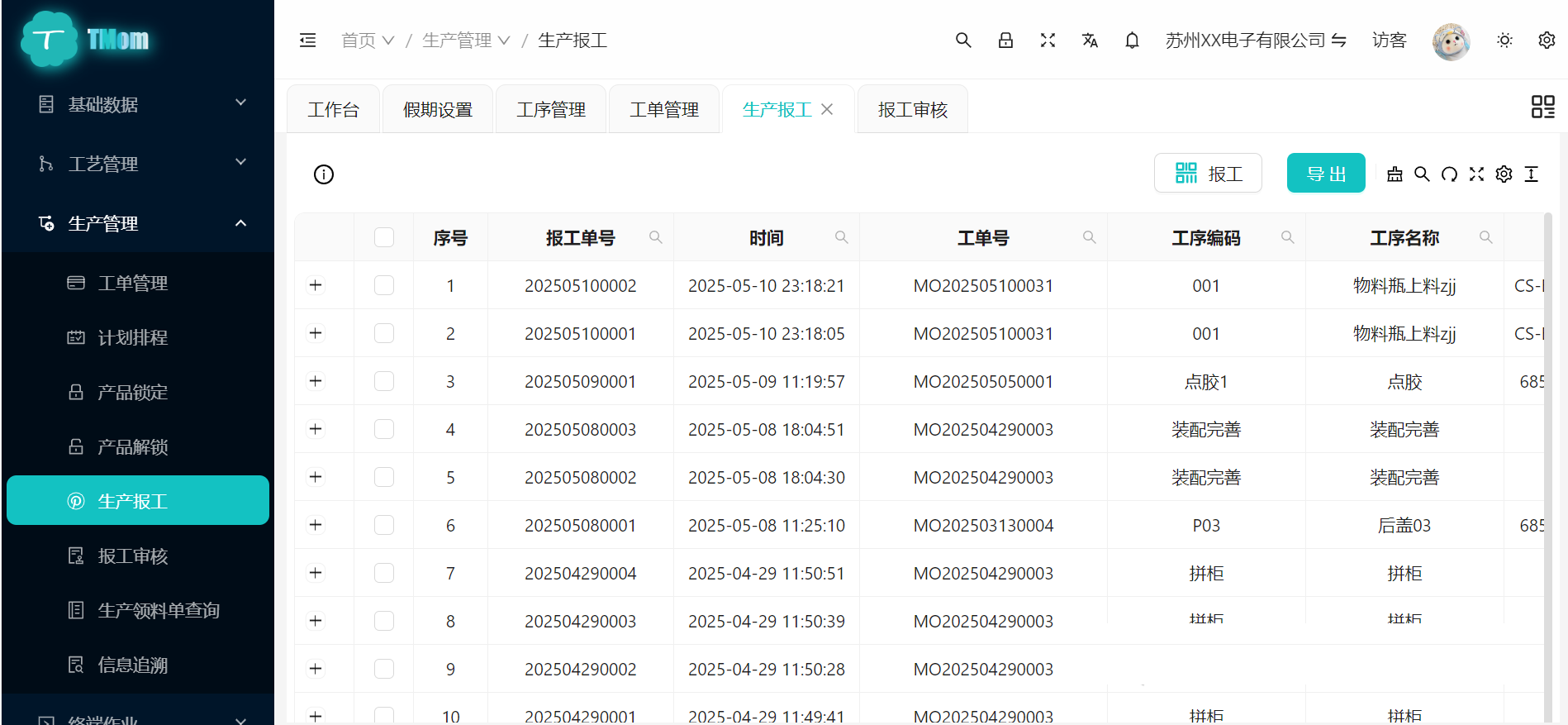This screenshot has height=725, width=1568.
Task: Click the 报工 QR button
Action: click(x=1208, y=174)
